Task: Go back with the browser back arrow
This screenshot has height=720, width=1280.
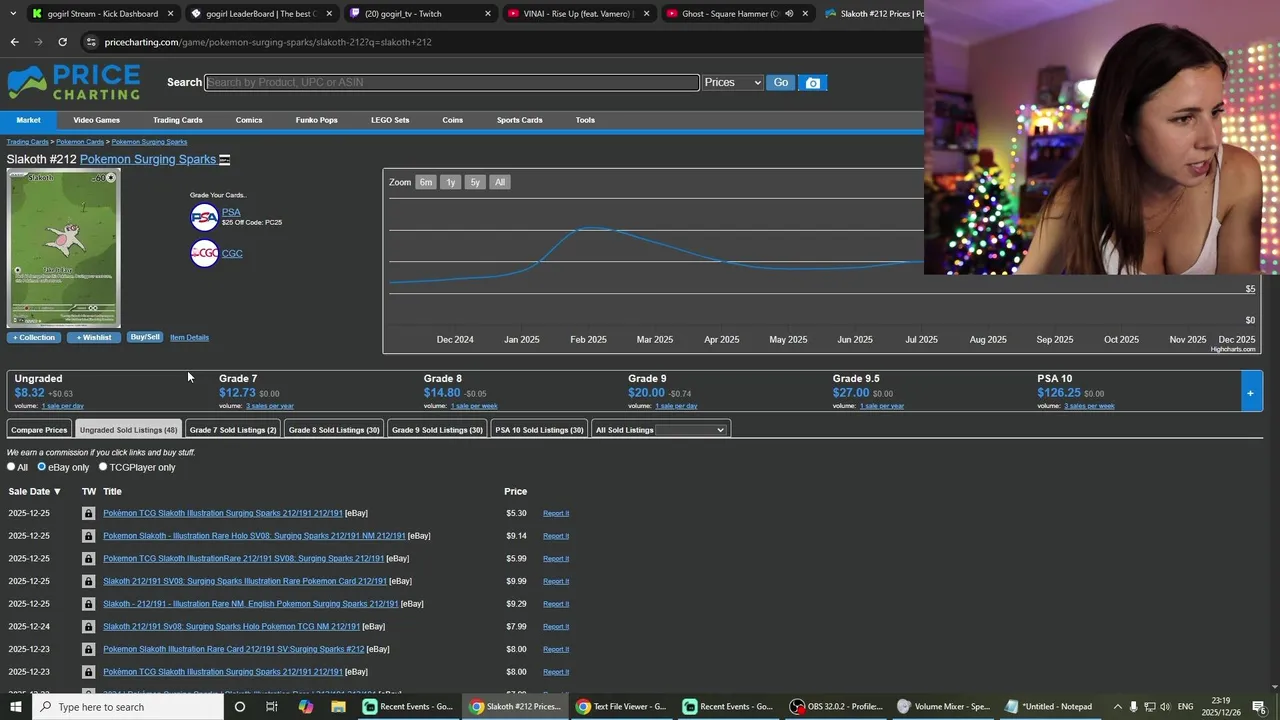Action: point(14,42)
